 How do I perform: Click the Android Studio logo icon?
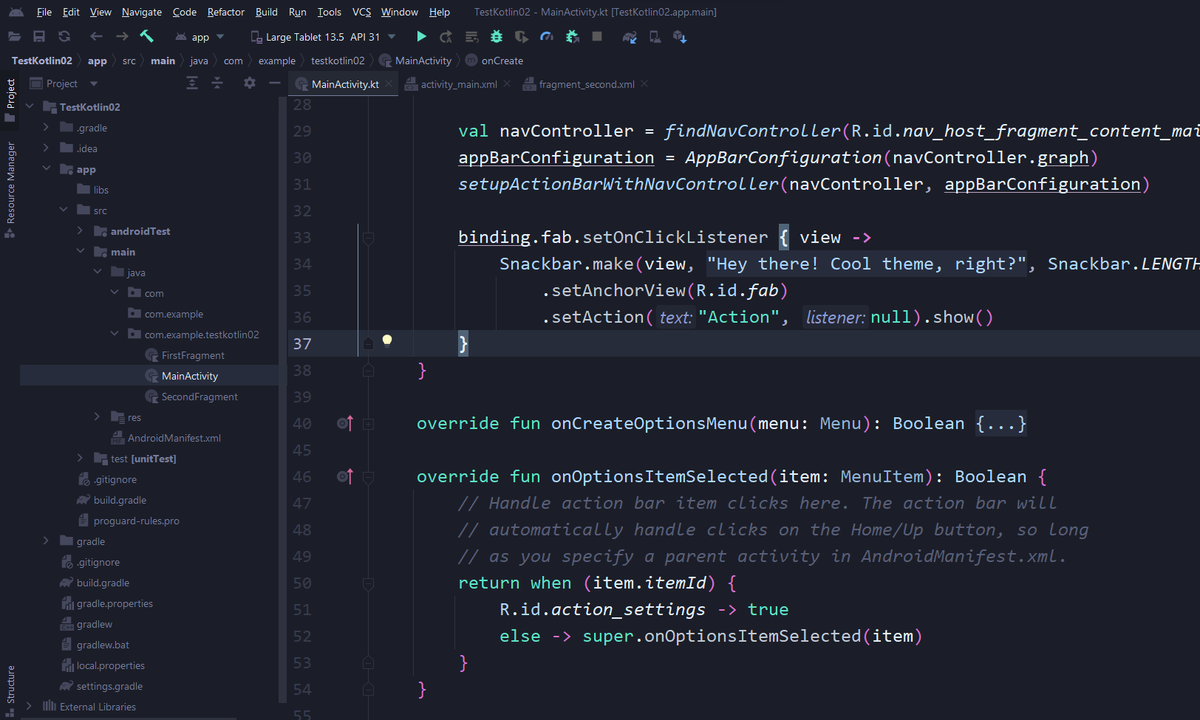tap(15, 12)
